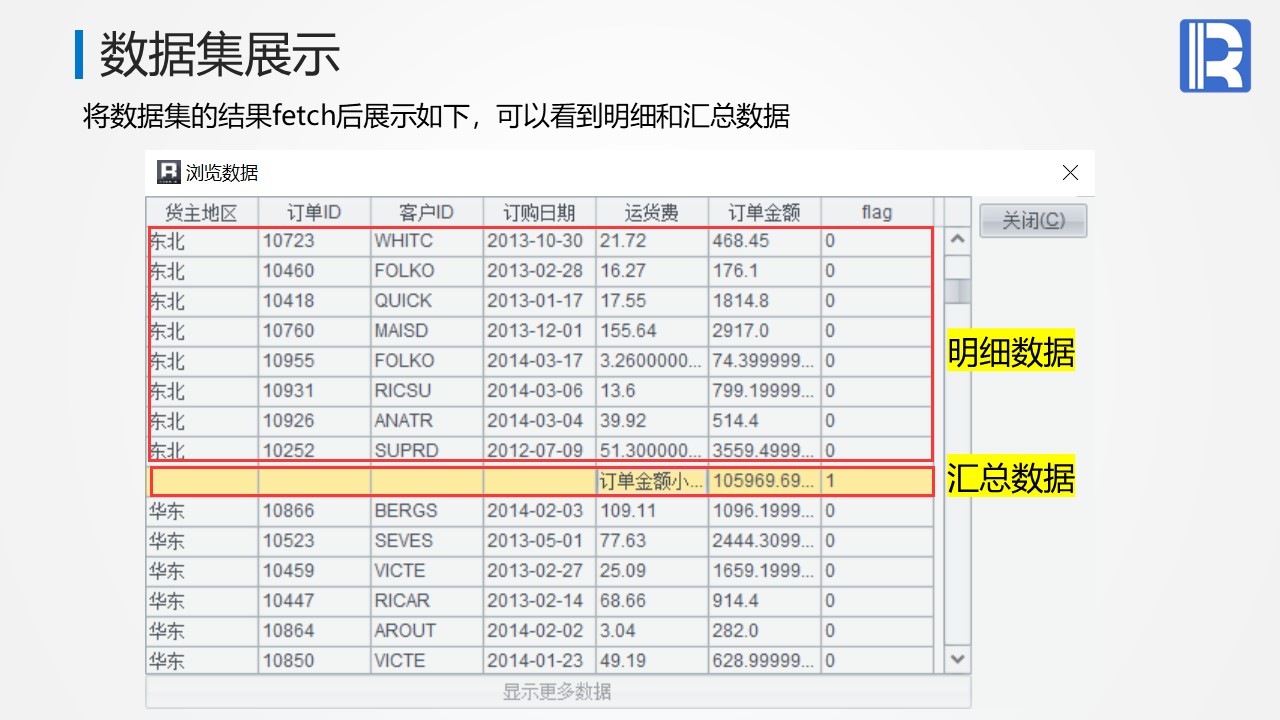Select order ID cell 10866
Screen dimensions: 1280x720
point(314,511)
